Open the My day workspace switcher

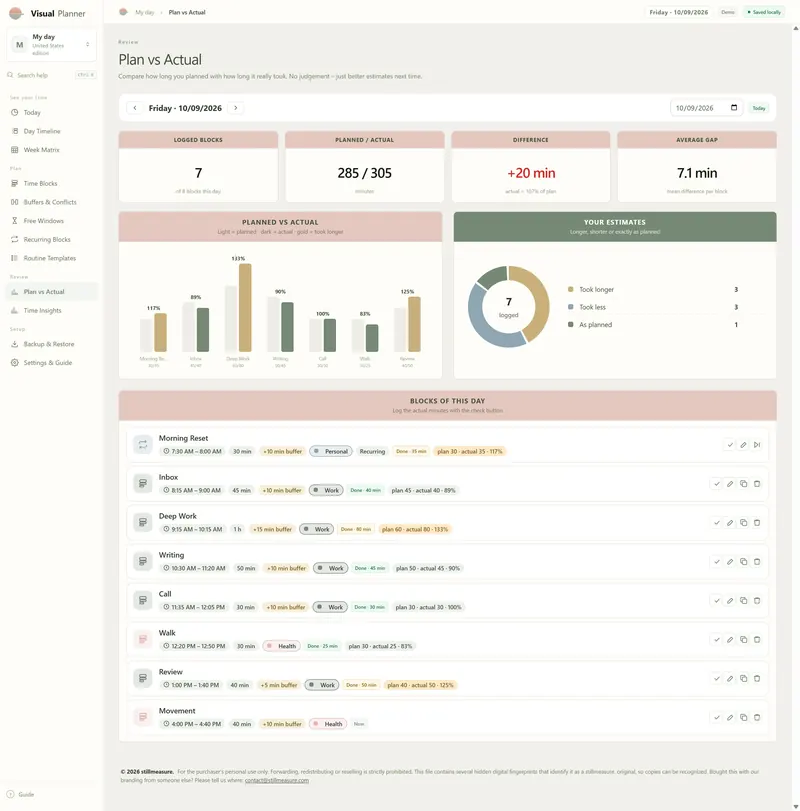(51, 44)
